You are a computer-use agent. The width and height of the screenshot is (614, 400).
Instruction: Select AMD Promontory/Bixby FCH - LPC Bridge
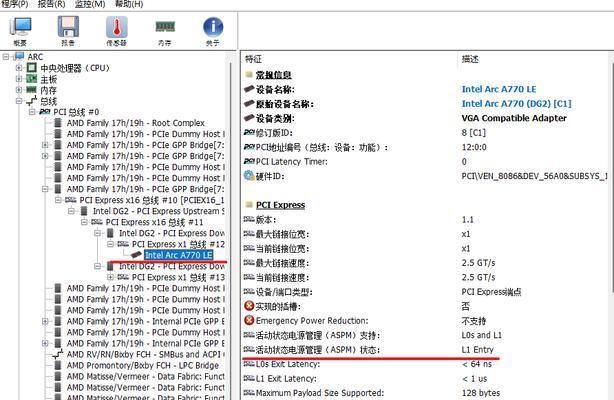pyautogui.click(x=143, y=365)
